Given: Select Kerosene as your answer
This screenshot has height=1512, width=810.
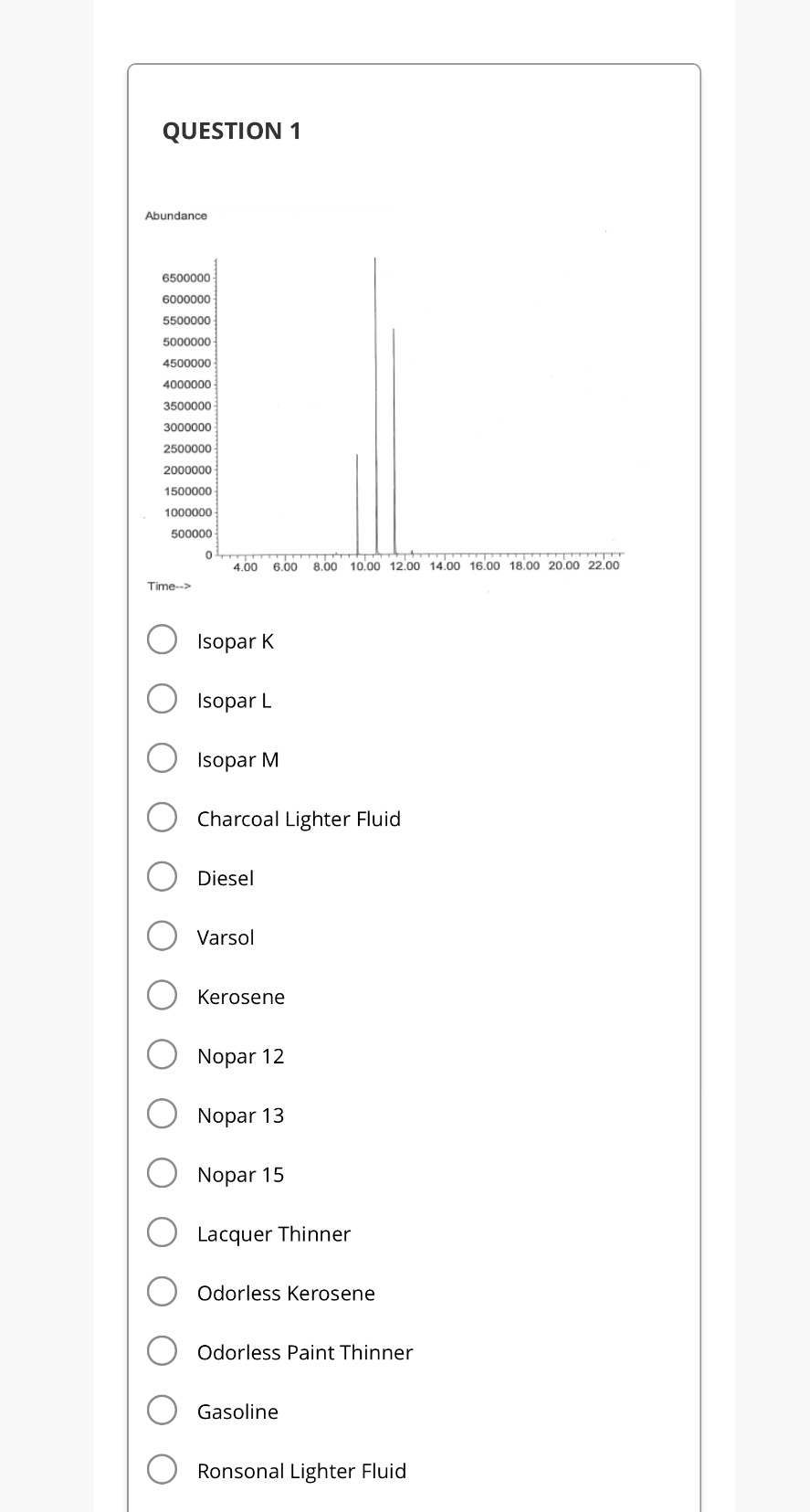Looking at the screenshot, I should (162, 995).
